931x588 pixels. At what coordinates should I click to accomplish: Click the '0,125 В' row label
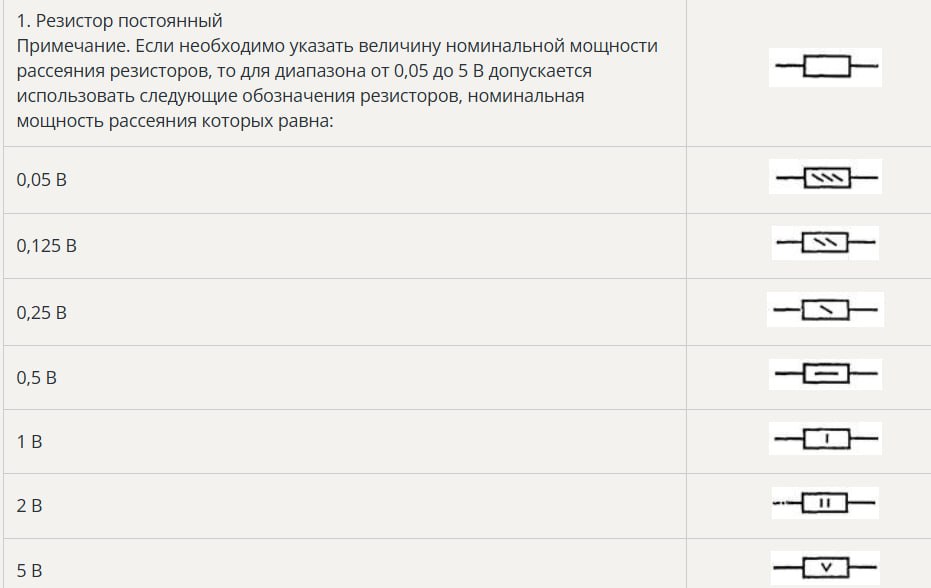pyautogui.click(x=46, y=246)
